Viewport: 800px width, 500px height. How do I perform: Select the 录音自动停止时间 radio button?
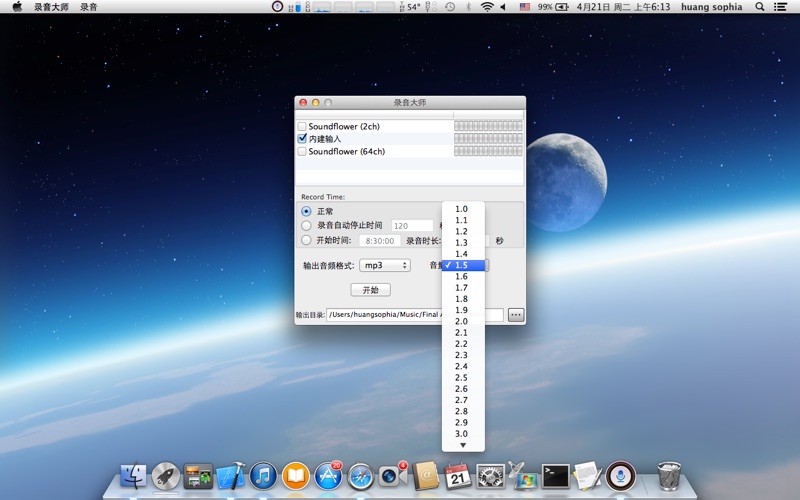click(306, 226)
